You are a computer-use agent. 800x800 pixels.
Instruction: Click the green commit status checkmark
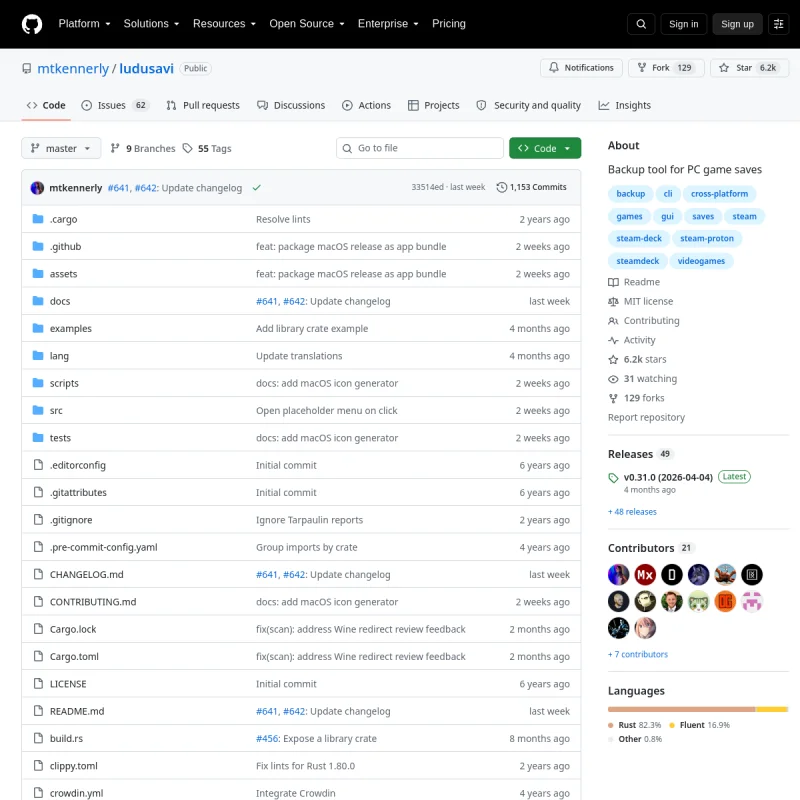point(257,188)
